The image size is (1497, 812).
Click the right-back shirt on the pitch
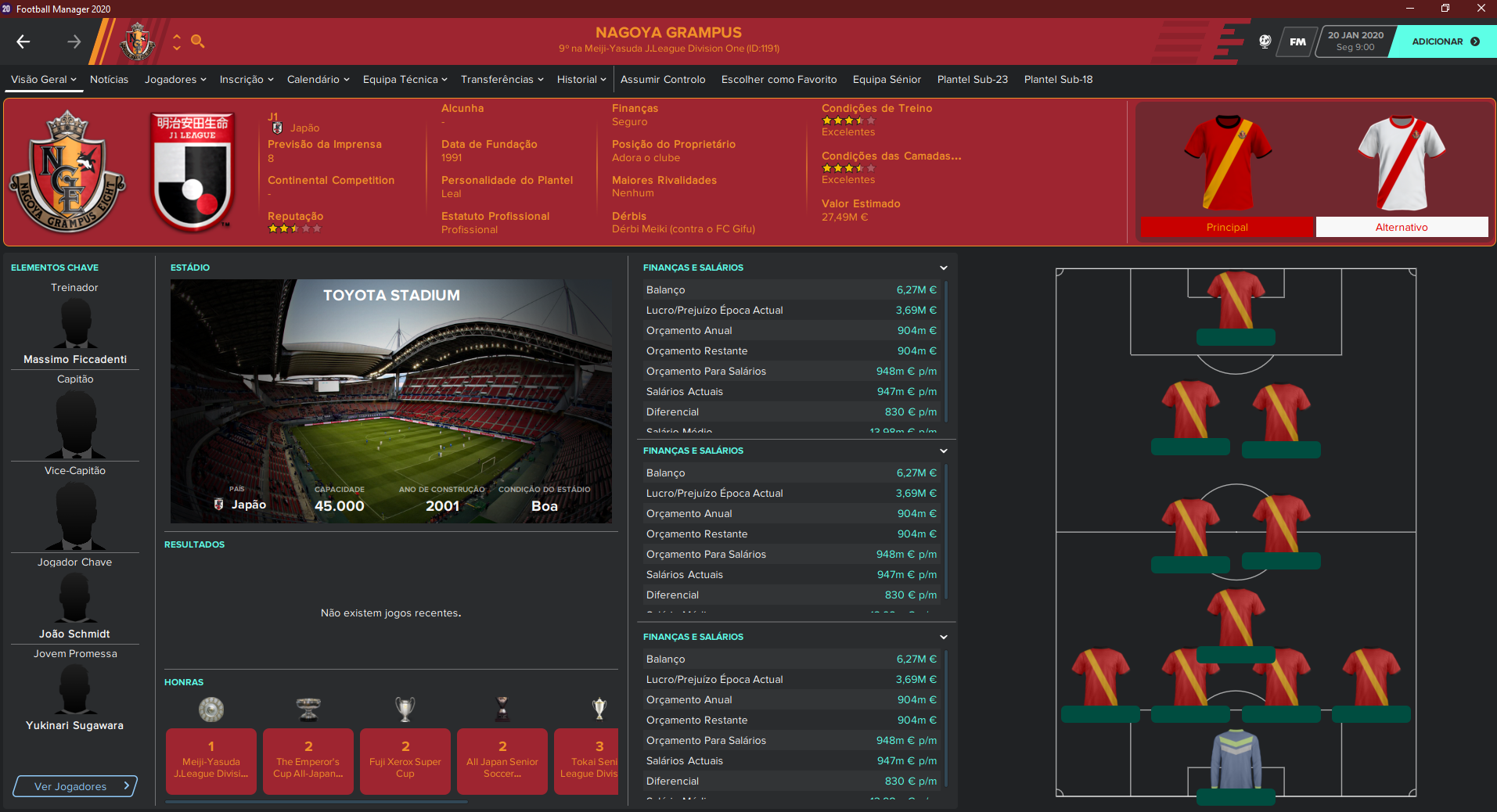1371,677
